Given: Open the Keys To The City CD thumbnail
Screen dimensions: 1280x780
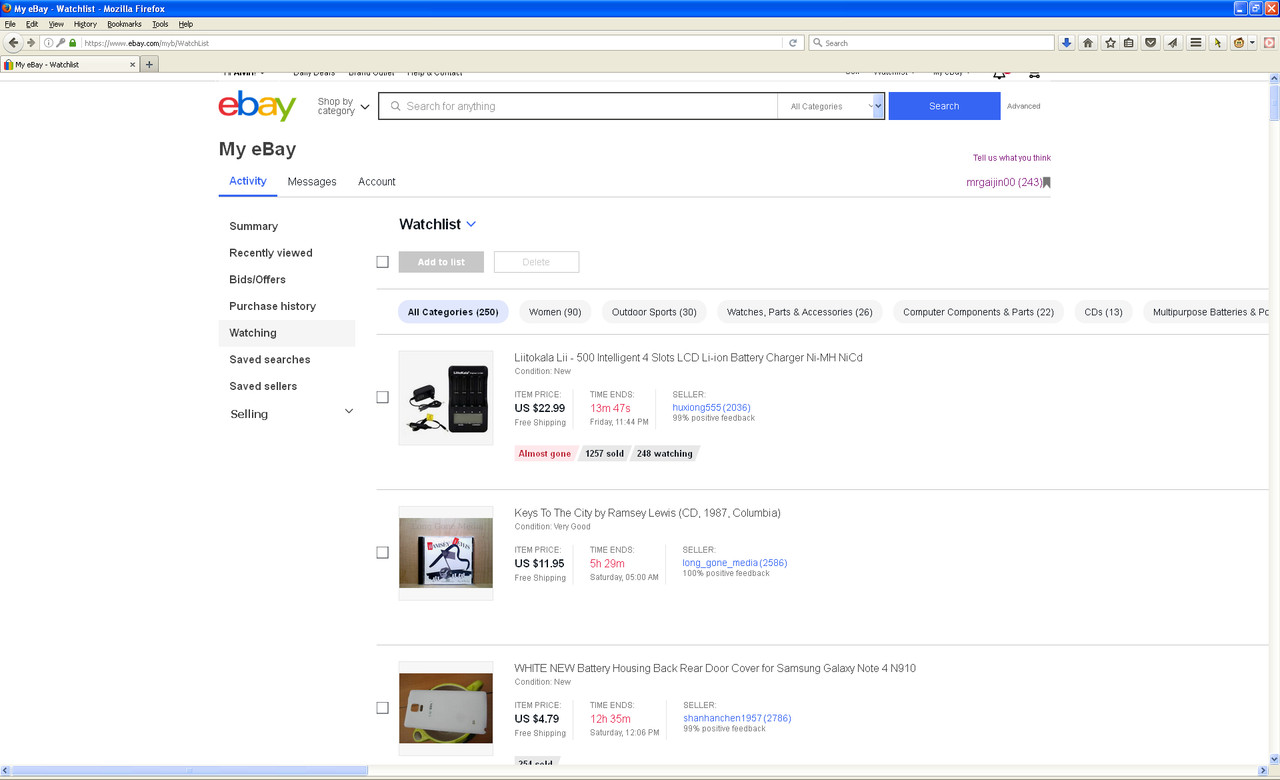Looking at the screenshot, I should 446,553.
